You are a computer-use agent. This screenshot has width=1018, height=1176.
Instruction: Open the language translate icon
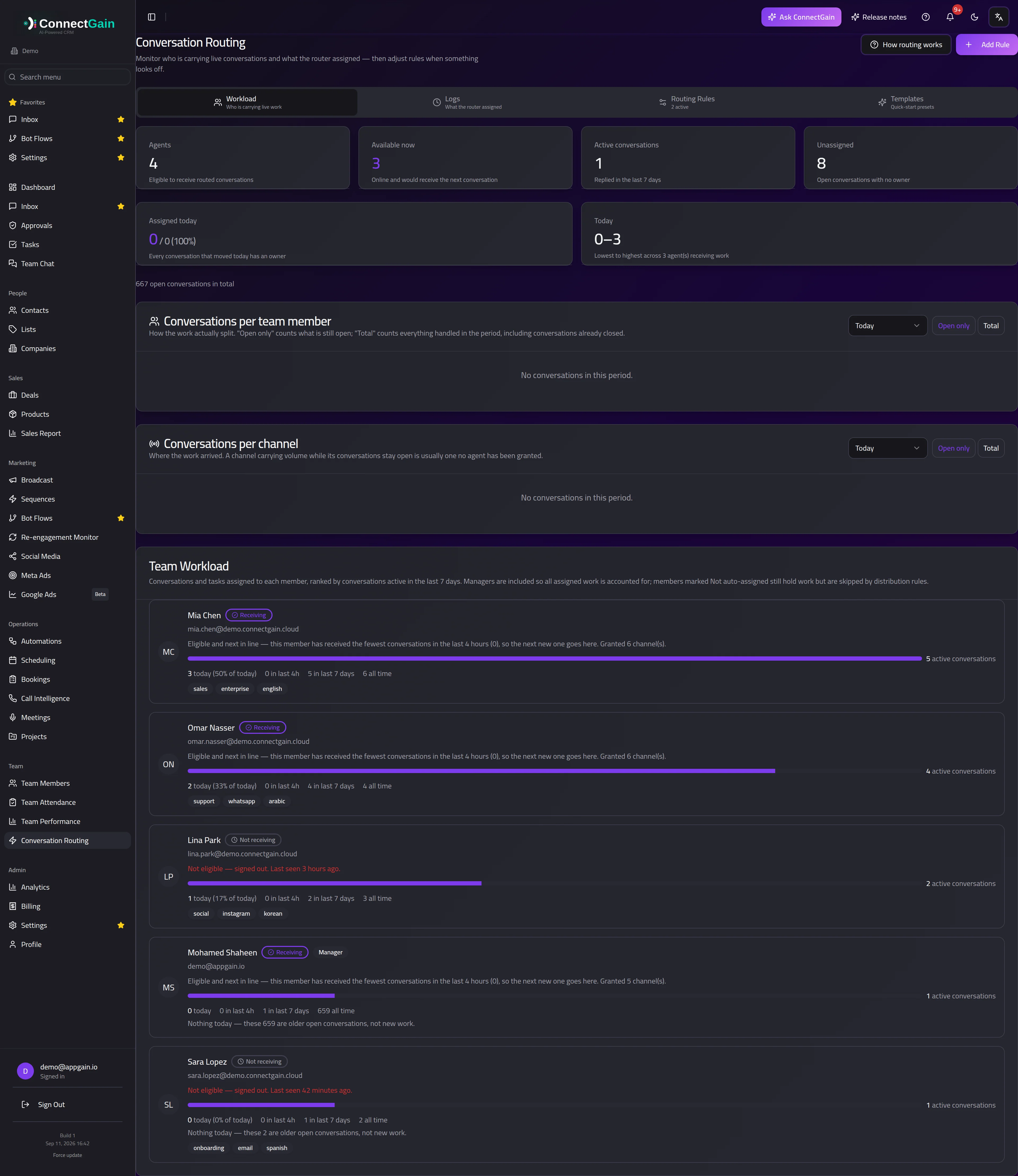[999, 17]
